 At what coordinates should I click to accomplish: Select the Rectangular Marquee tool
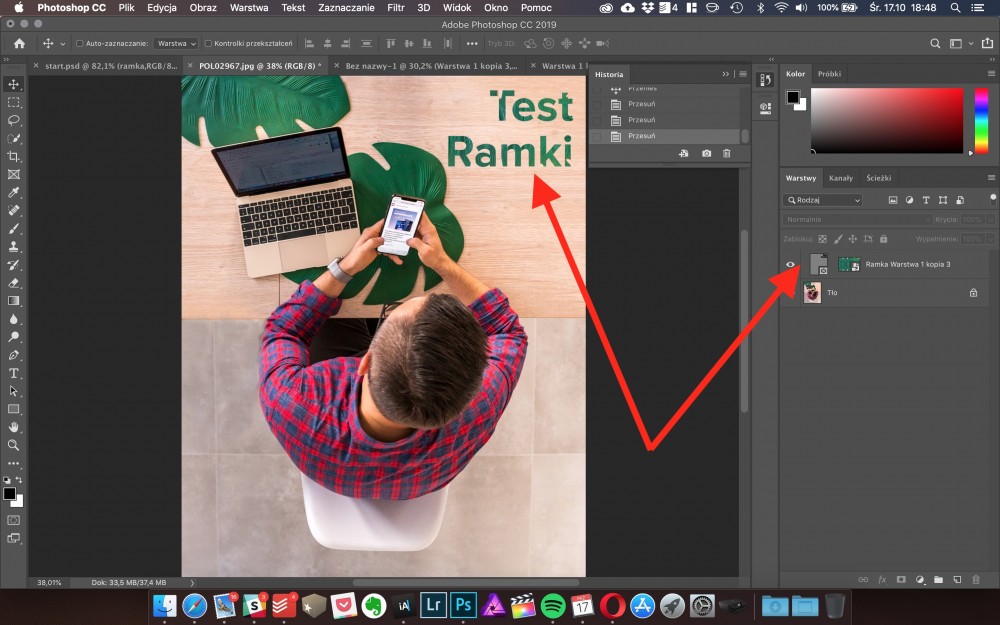tap(13, 102)
